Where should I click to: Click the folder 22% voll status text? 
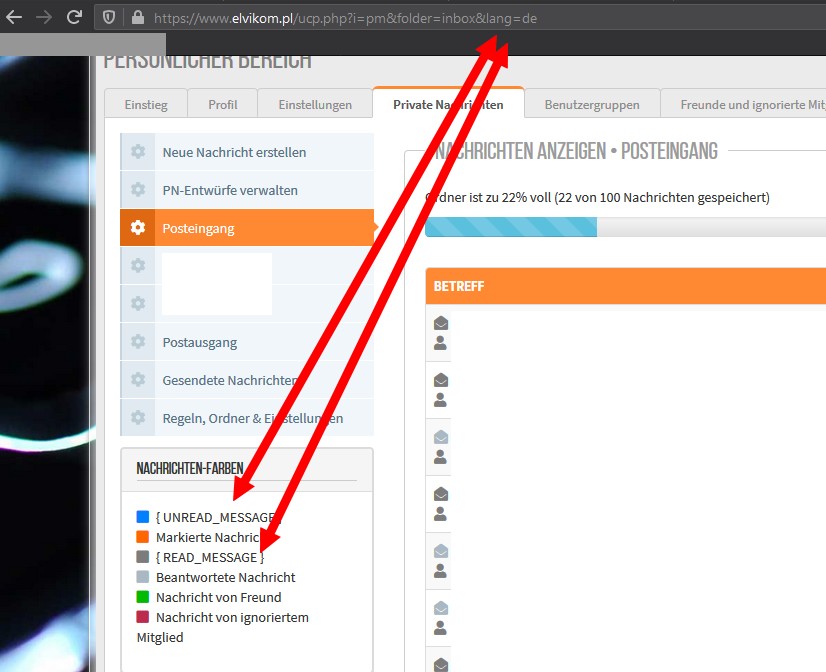pos(597,197)
